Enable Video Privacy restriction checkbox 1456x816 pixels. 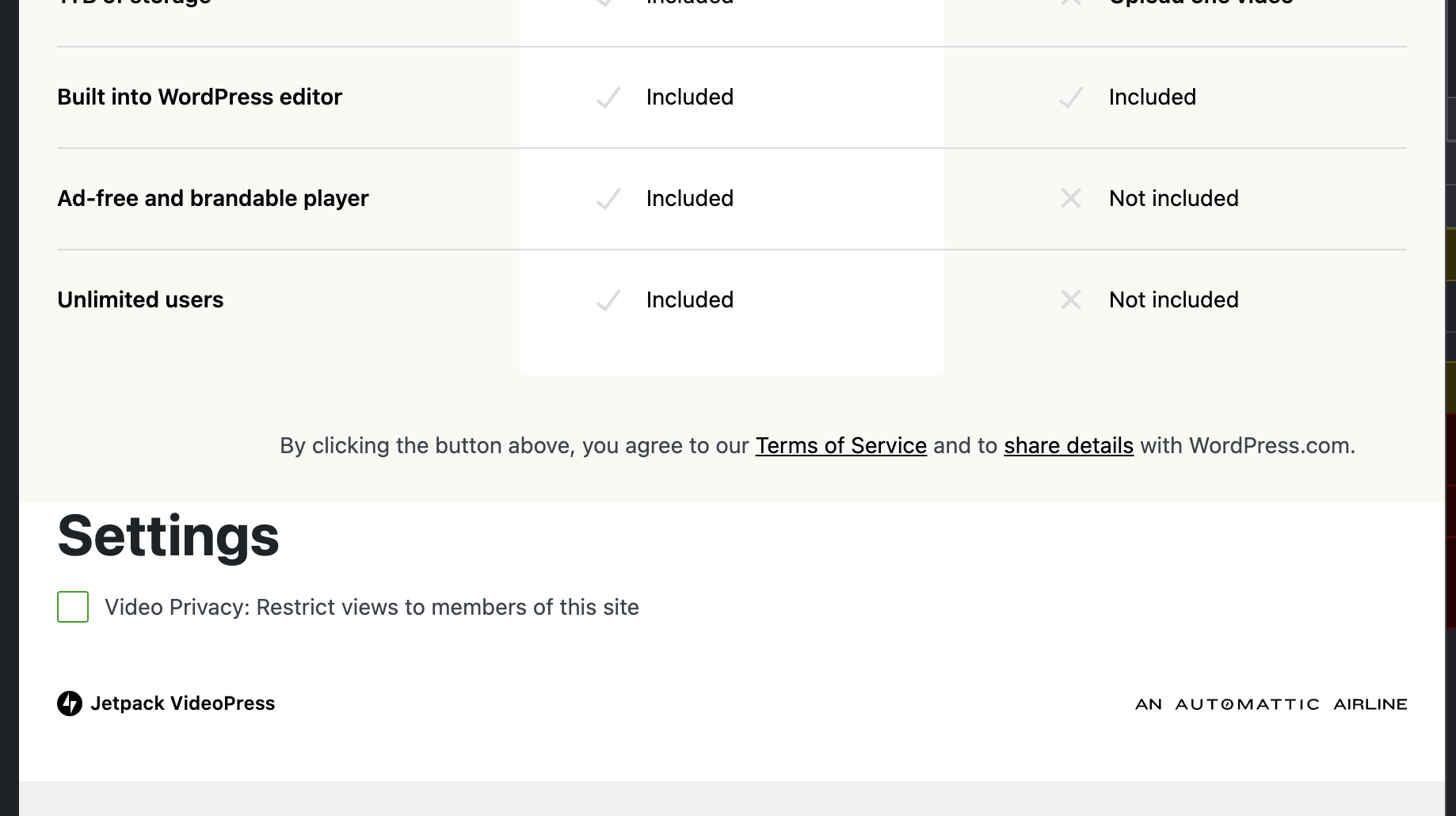coord(72,607)
